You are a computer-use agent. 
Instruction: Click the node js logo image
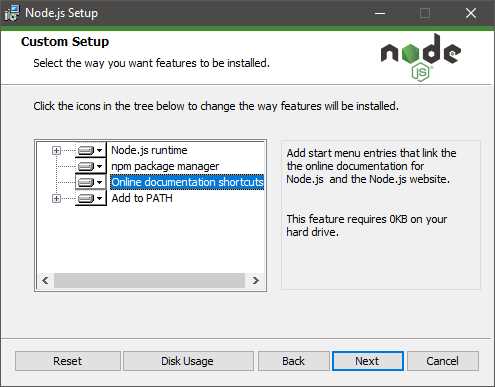click(x=421, y=57)
